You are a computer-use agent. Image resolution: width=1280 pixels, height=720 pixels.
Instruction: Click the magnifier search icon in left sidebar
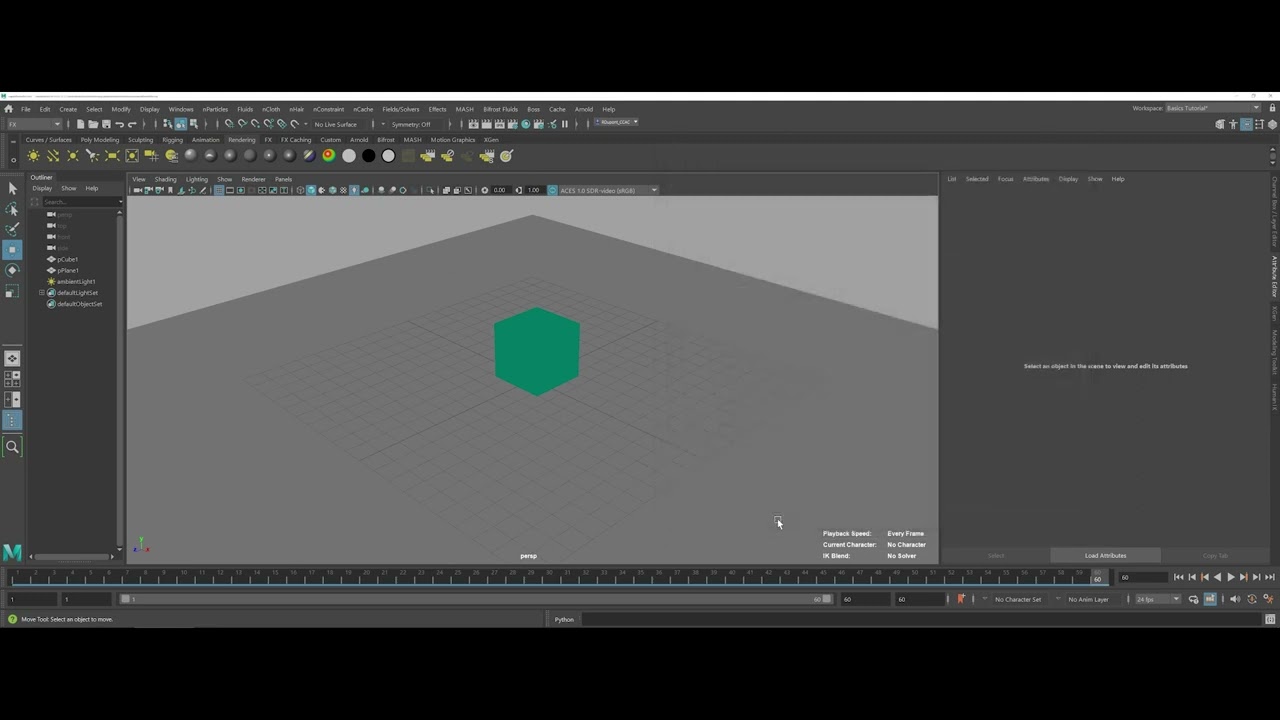[x=12, y=447]
